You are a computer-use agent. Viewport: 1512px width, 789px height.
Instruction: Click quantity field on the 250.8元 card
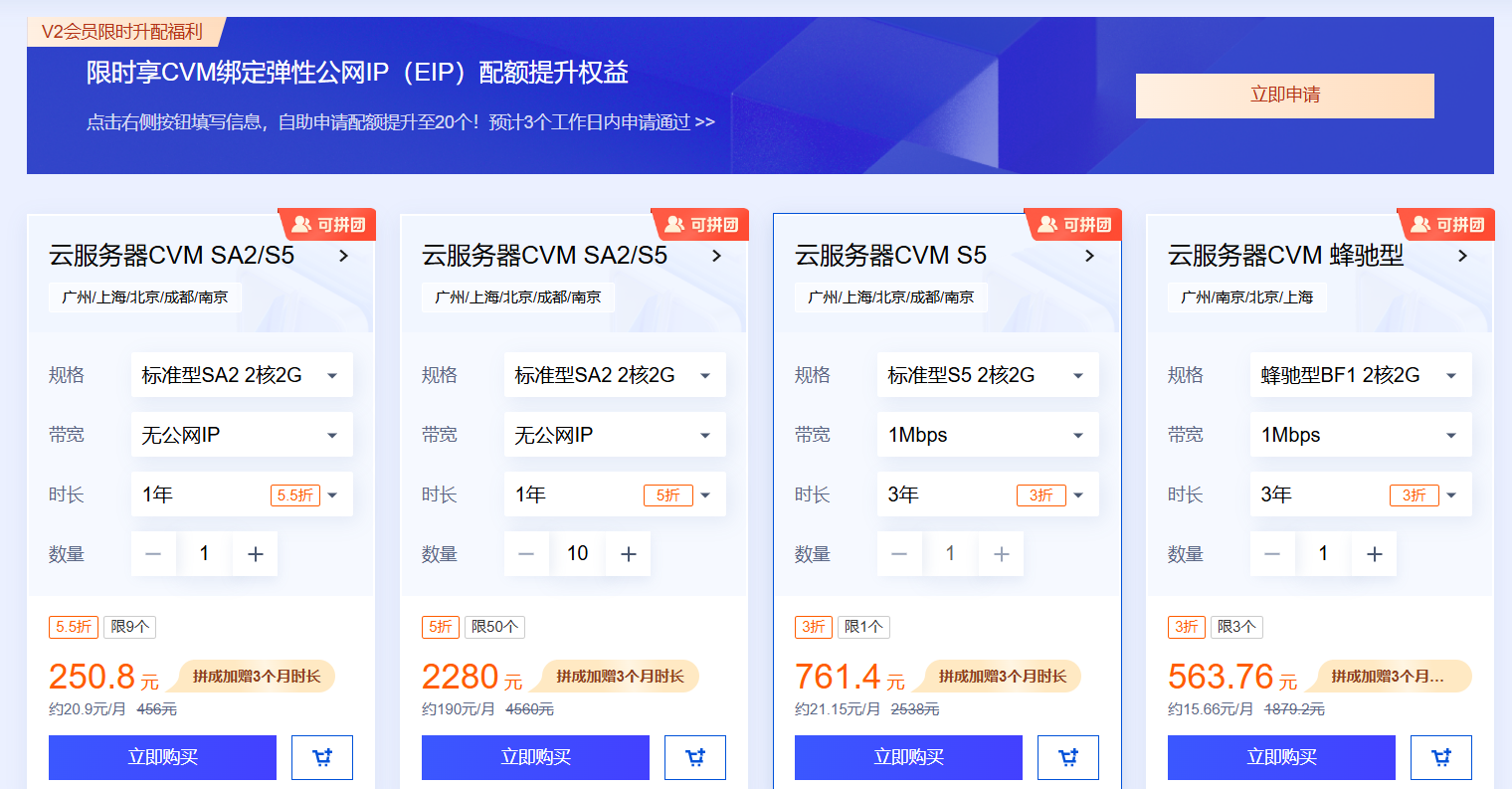(x=204, y=554)
